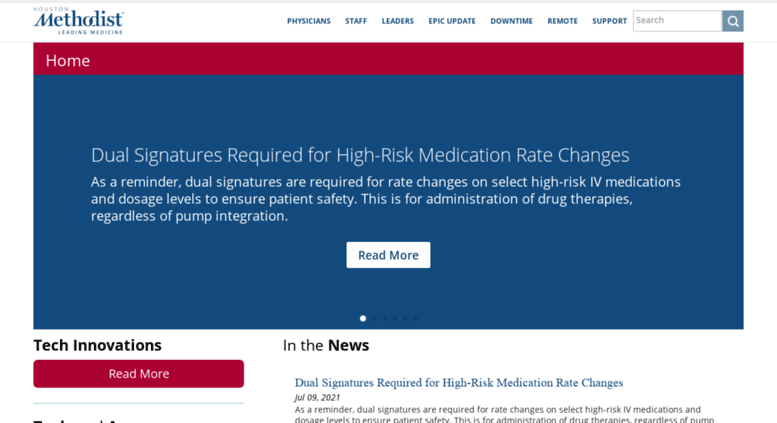Open the Physicians menu
This screenshot has height=423, width=777.
(309, 21)
